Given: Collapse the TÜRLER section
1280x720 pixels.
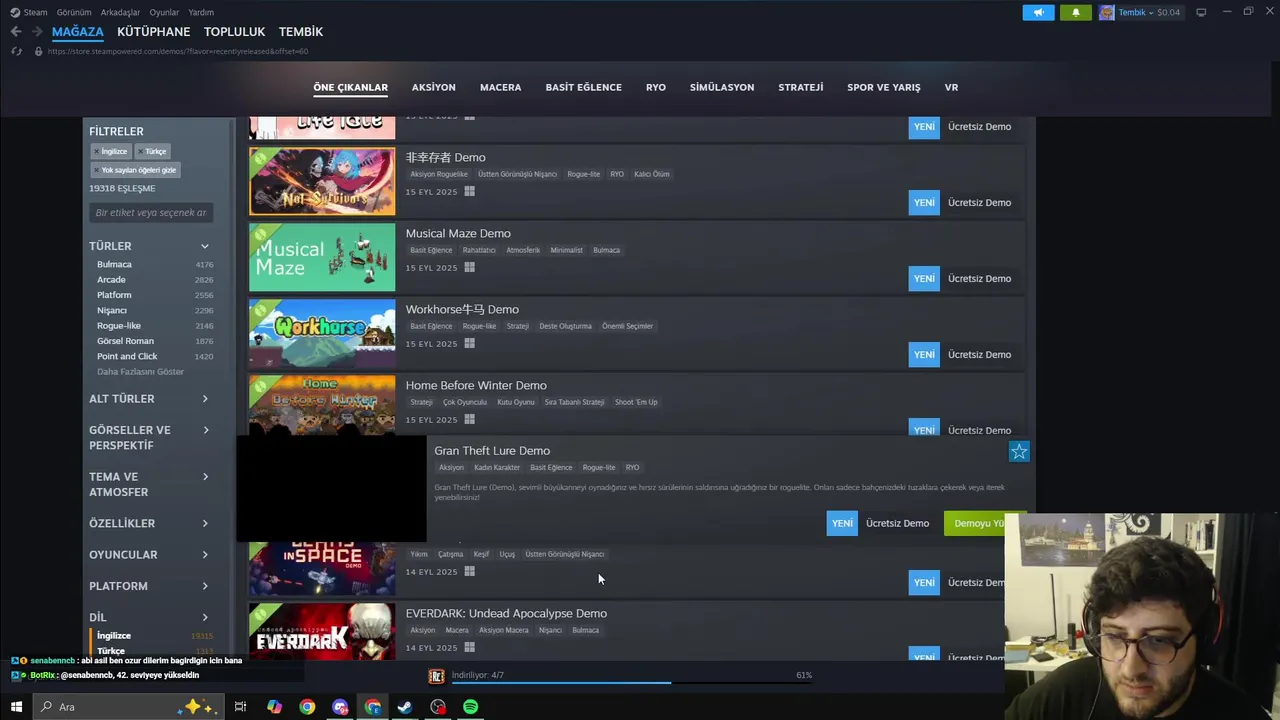Looking at the screenshot, I should 150,246.
